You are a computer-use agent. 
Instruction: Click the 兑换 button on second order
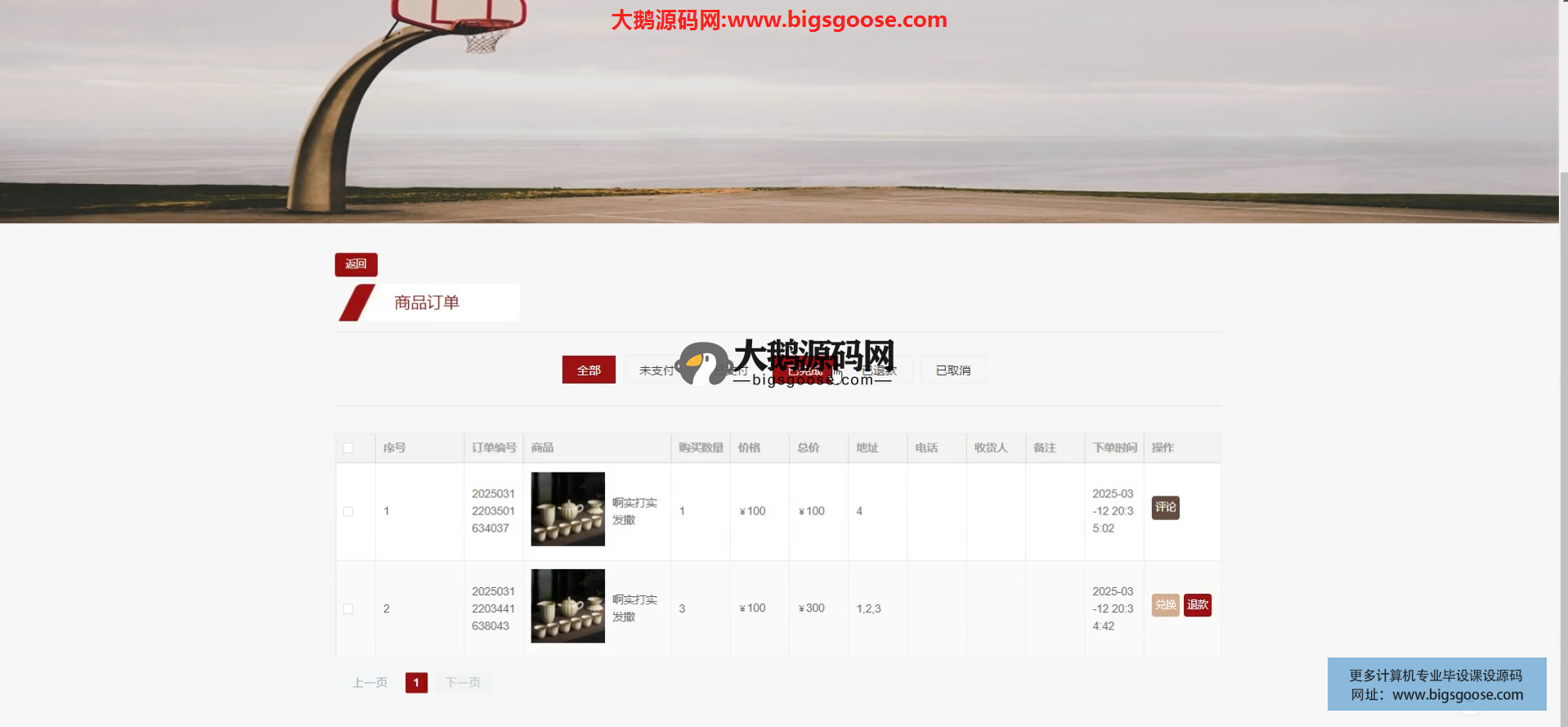(x=1165, y=605)
